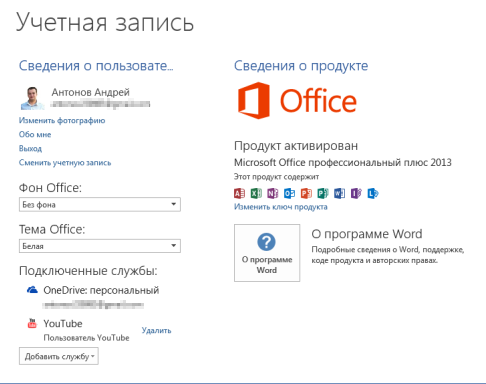The width and height of the screenshot is (486, 384).
Task: Click the Outlook application icon
Action: [289, 193]
